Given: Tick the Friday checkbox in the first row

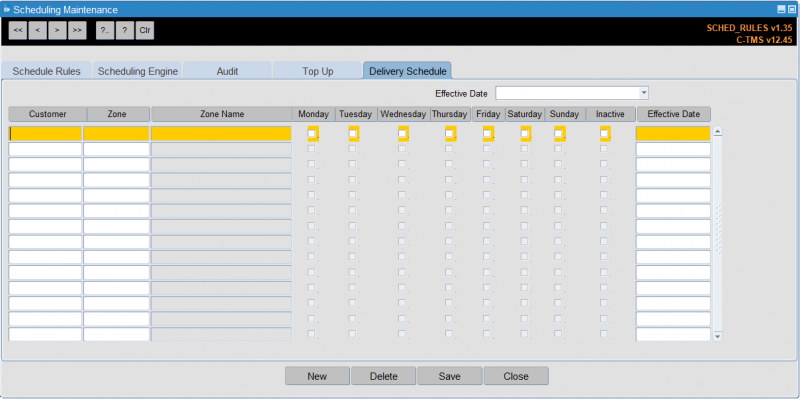Looking at the screenshot, I should (x=487, y=134).
